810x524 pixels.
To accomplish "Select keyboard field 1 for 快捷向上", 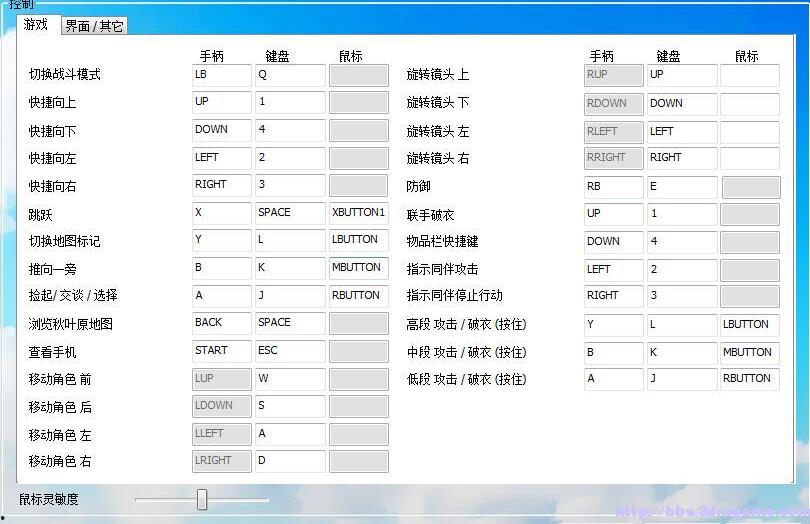I will point(290,102).
